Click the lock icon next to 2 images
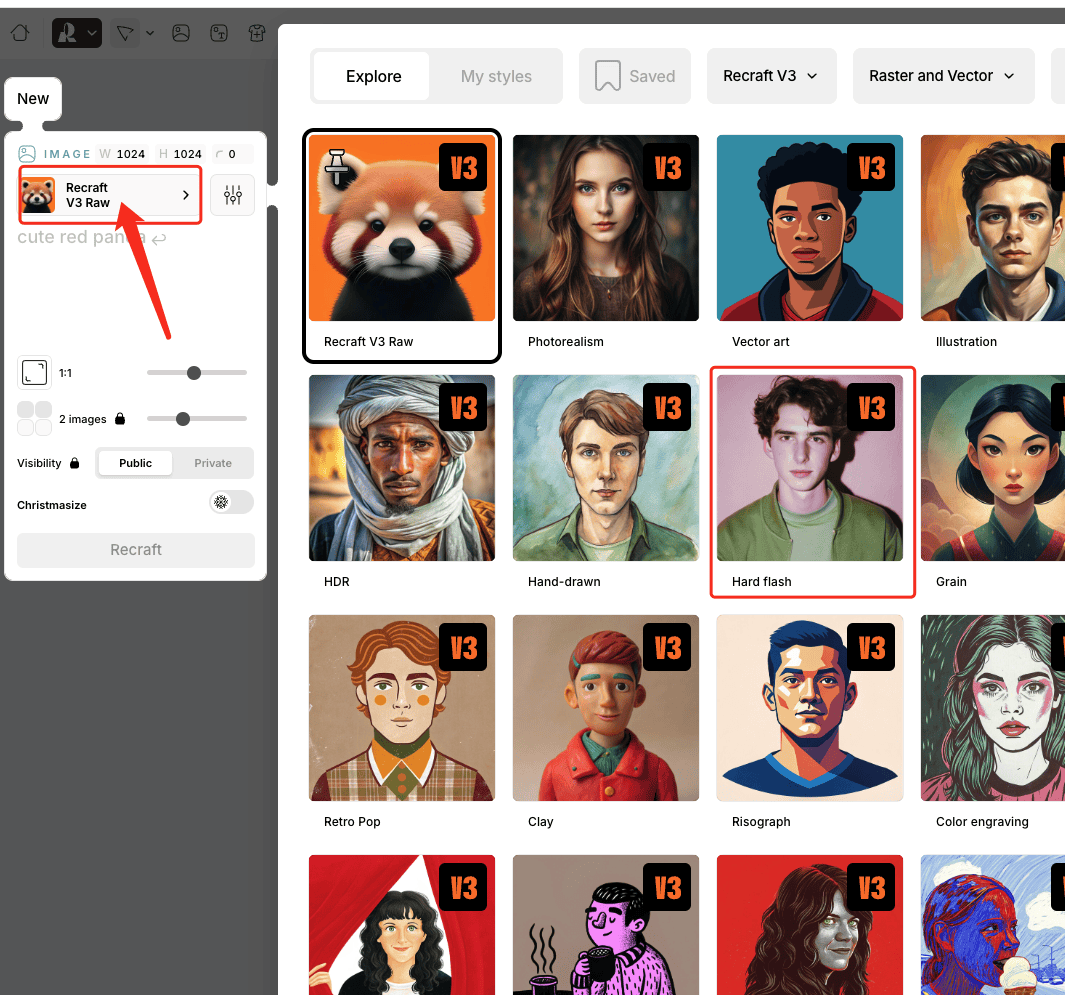This screenshot has height=995, width=1065. (x=120, y=418)
